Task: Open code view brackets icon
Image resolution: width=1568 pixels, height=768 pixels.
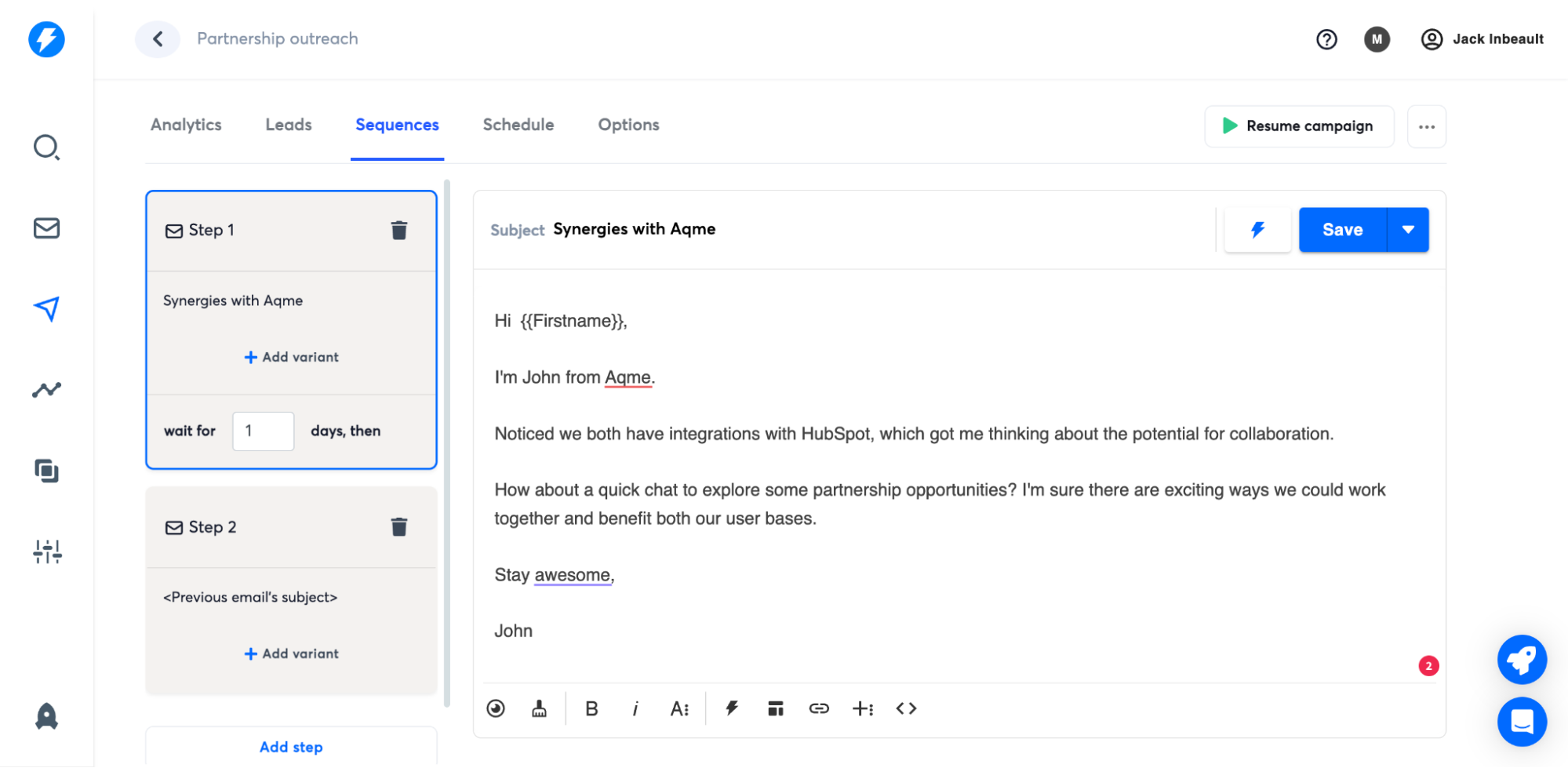Action: (906, 708)
